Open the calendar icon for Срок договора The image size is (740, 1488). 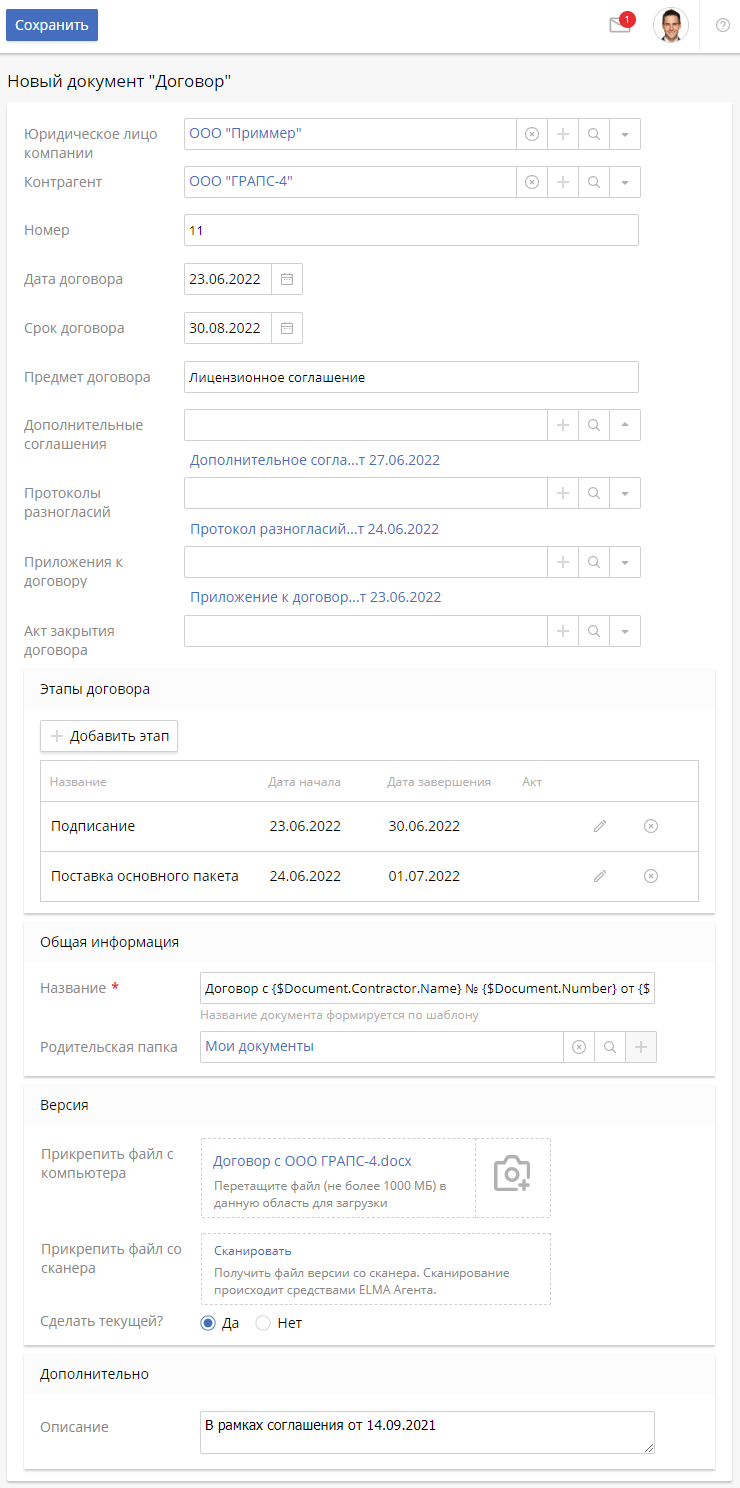[x=287, y=327]
